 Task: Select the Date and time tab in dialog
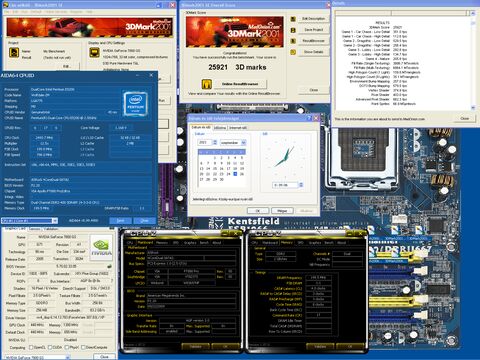point(201,127)
